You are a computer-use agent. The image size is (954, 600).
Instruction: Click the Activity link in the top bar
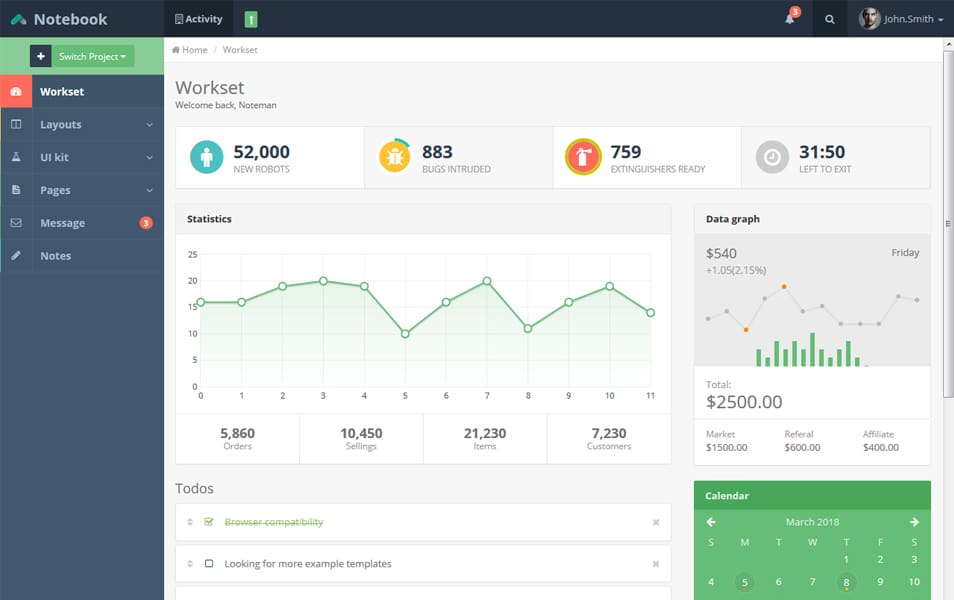[x=199, y=18]
